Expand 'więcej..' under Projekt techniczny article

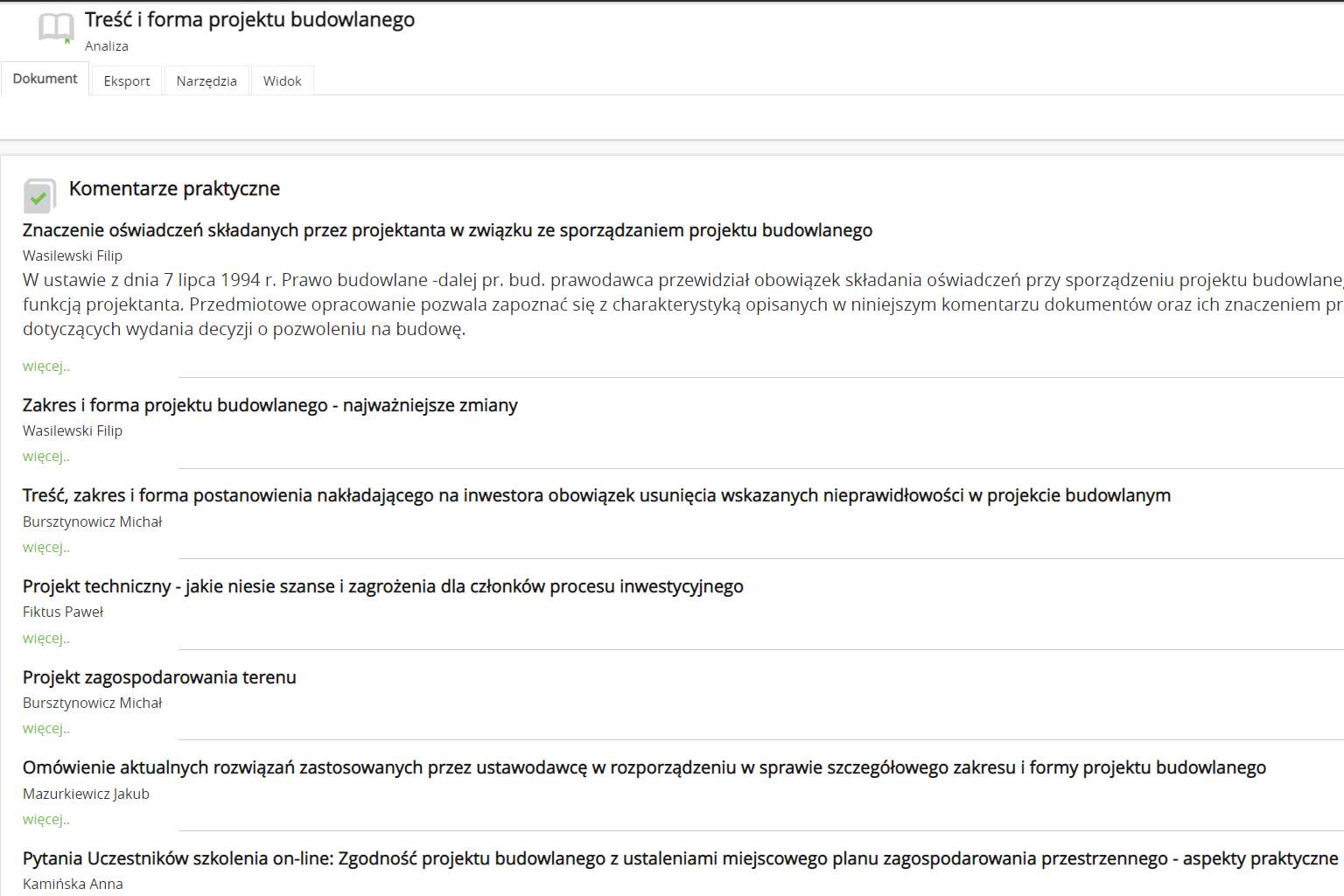click(45, 639)
